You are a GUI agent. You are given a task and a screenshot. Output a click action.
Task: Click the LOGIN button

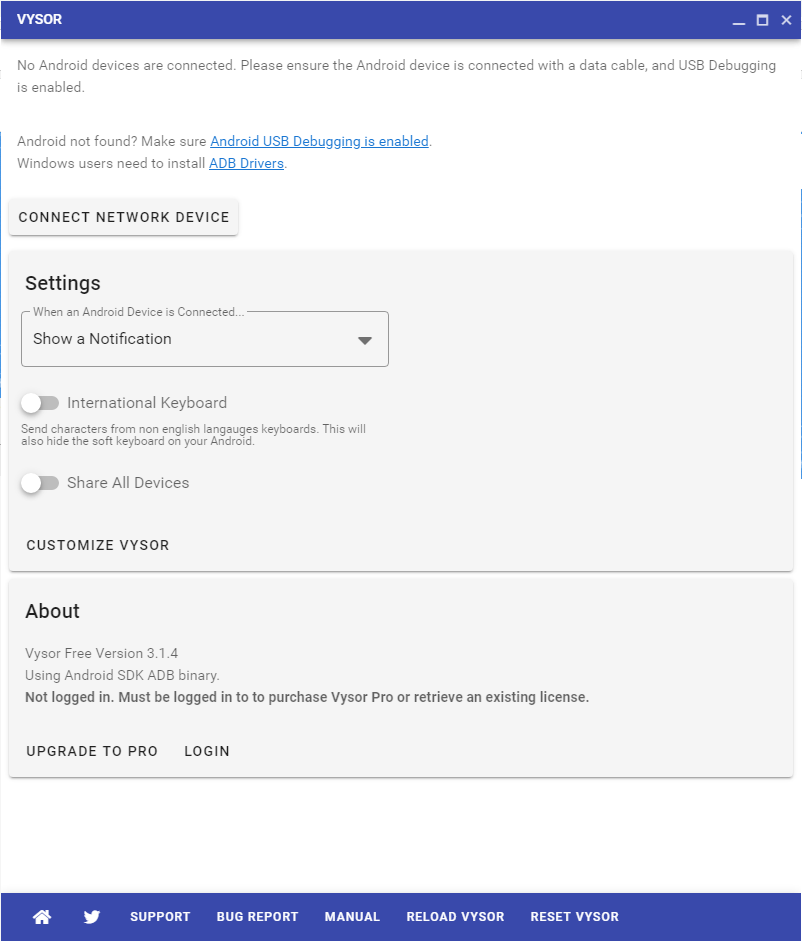point(207,751)
